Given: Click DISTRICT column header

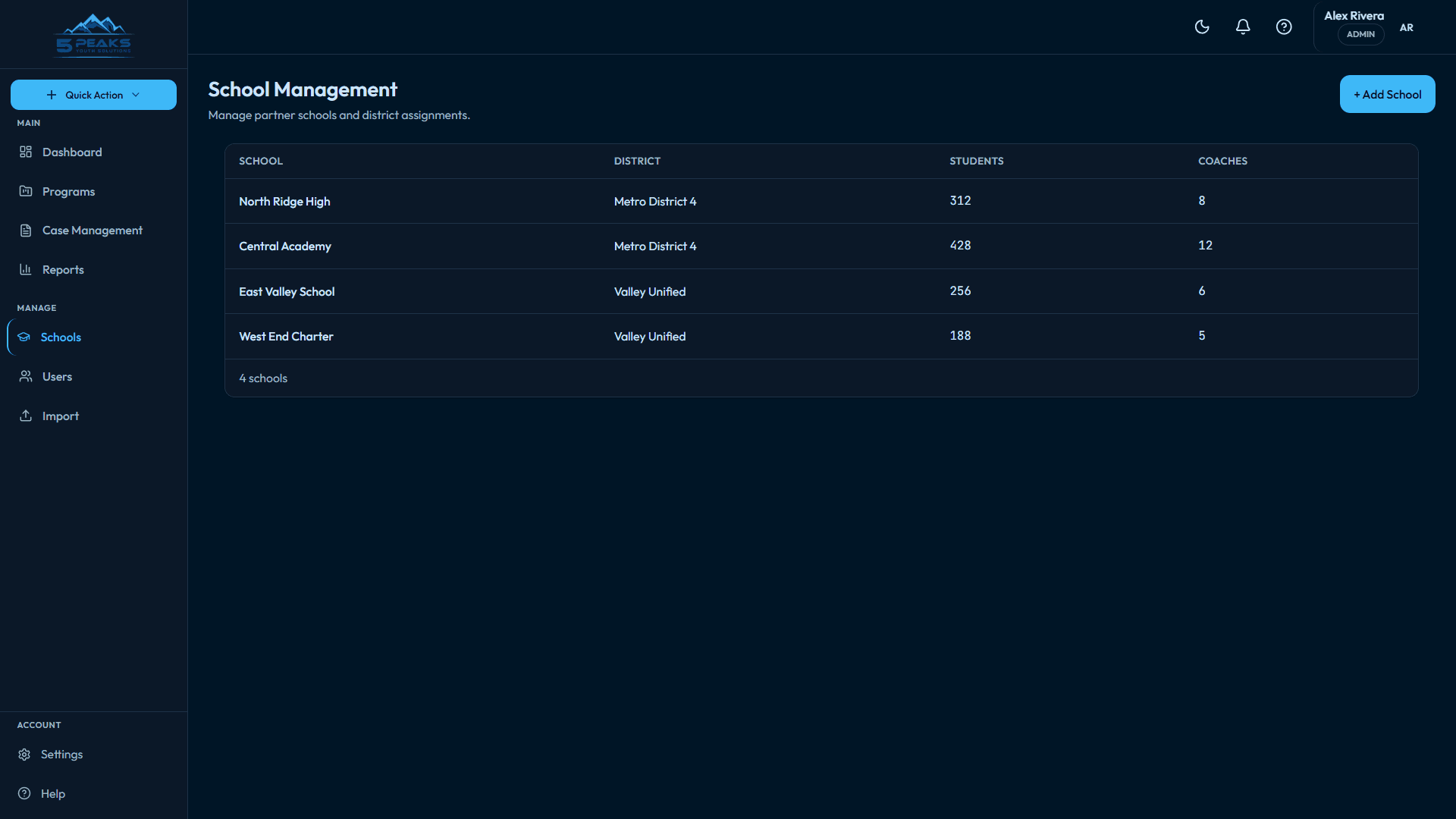Looking at the screenshot, I should (637, 161).
